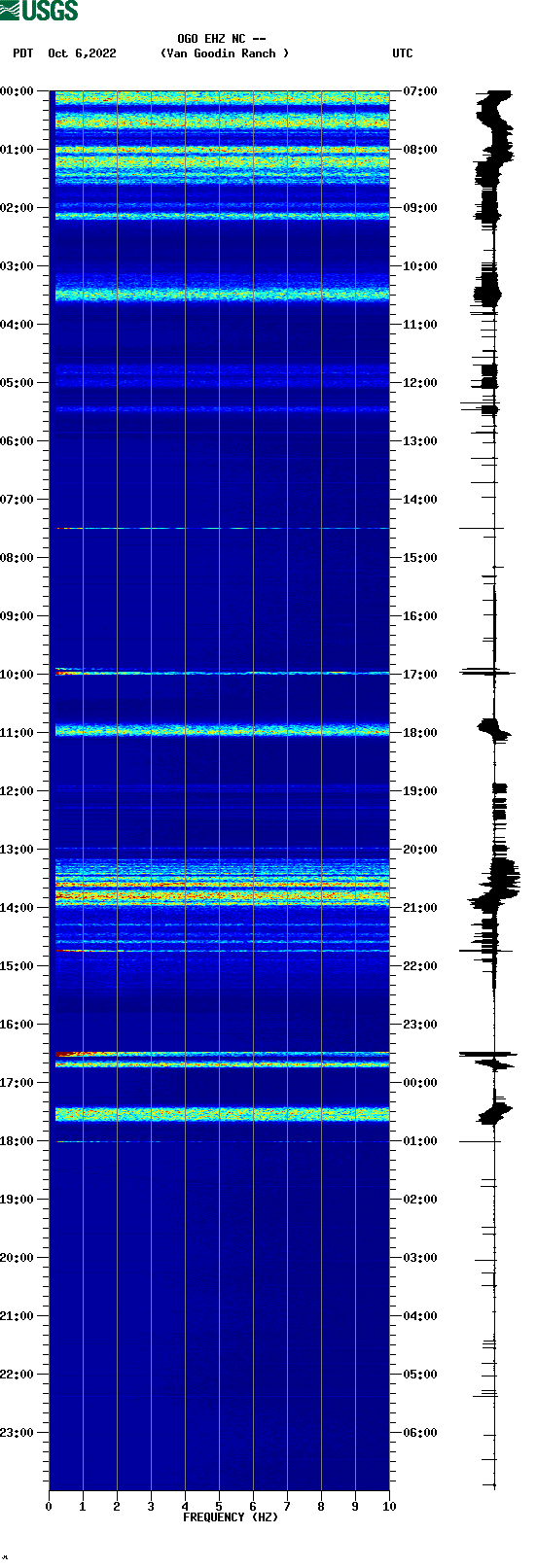Click the 'FREQUENCY (HZ)' axis label

click(x=231, y=1517)
